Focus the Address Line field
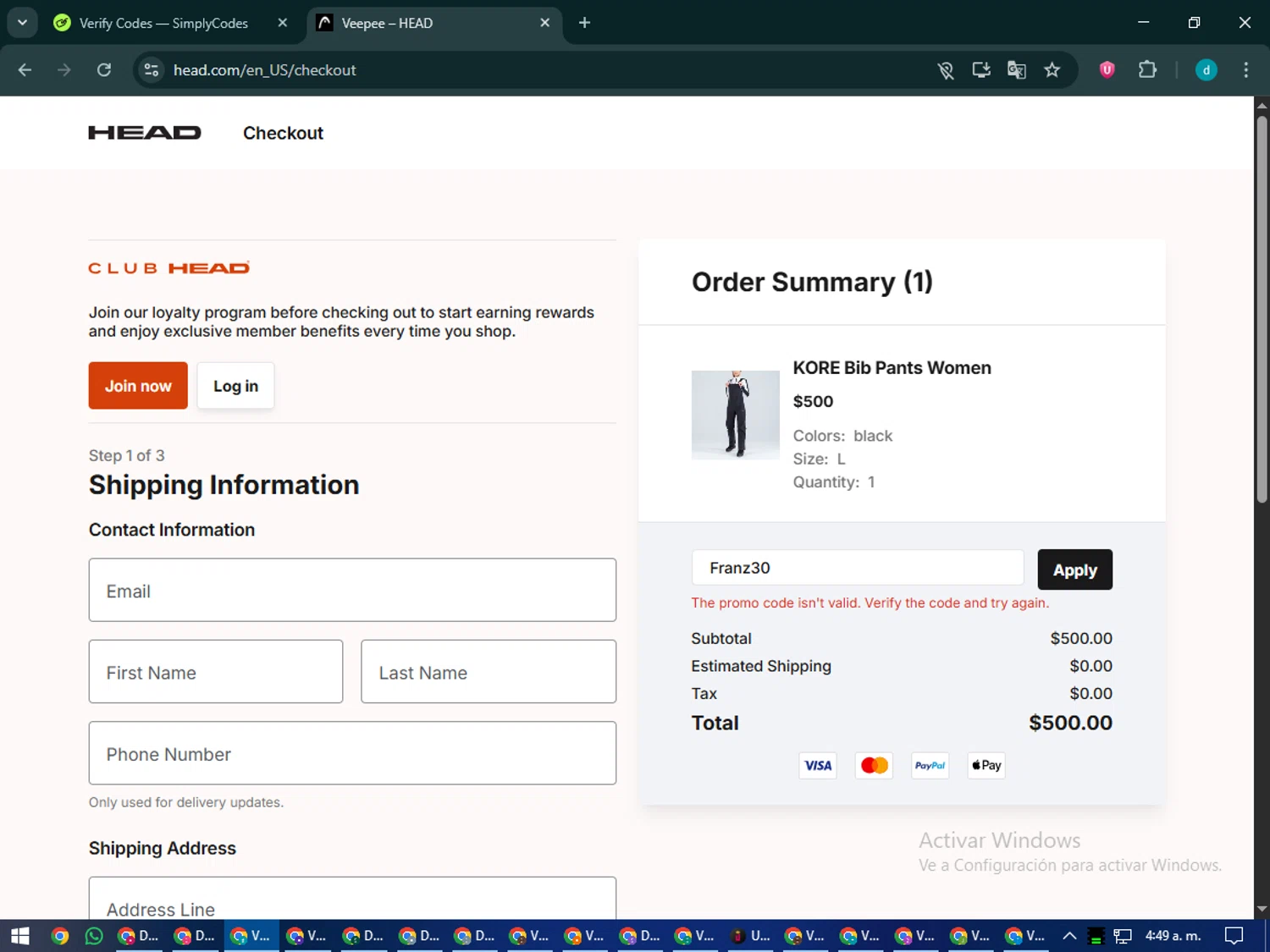 click(352, 899)
